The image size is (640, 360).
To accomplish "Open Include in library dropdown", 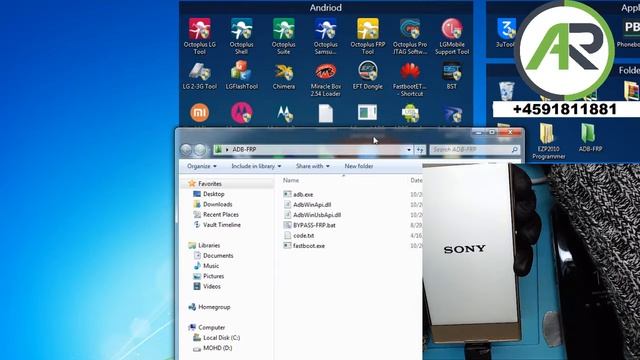I will pyautogui.click(x=256, y=166).
